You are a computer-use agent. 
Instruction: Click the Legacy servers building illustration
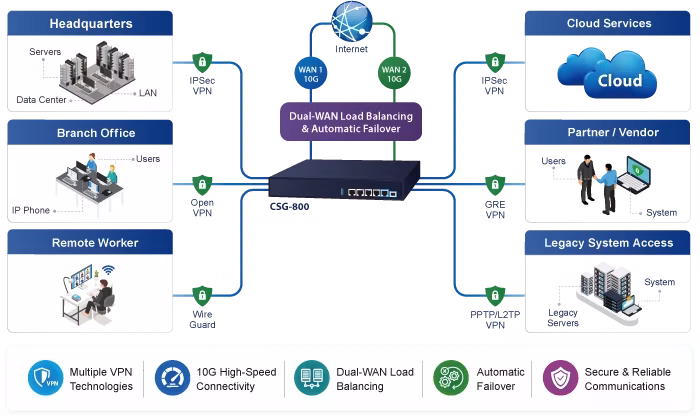coord(608,293)
